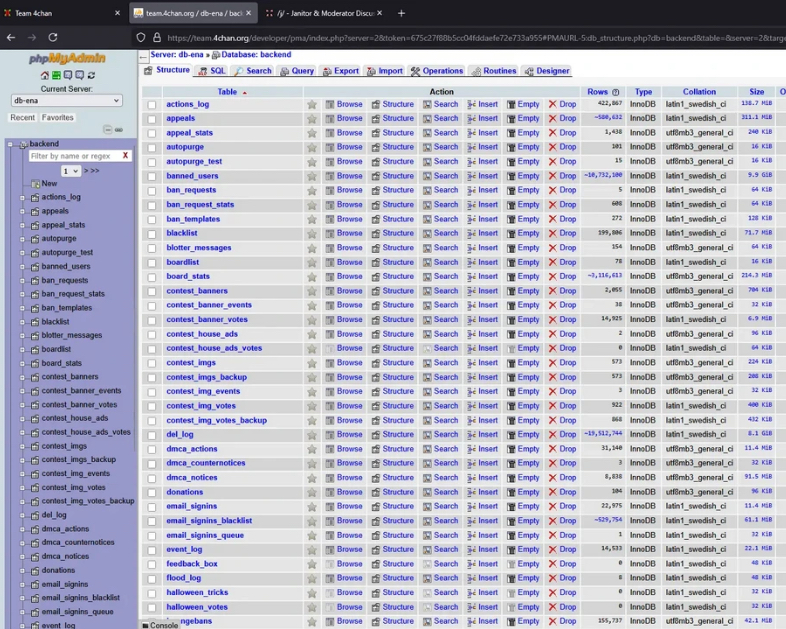This screenshot has height=629, width=786.
Task: Open the page number dropdown in sidebar
Action: 71,171
